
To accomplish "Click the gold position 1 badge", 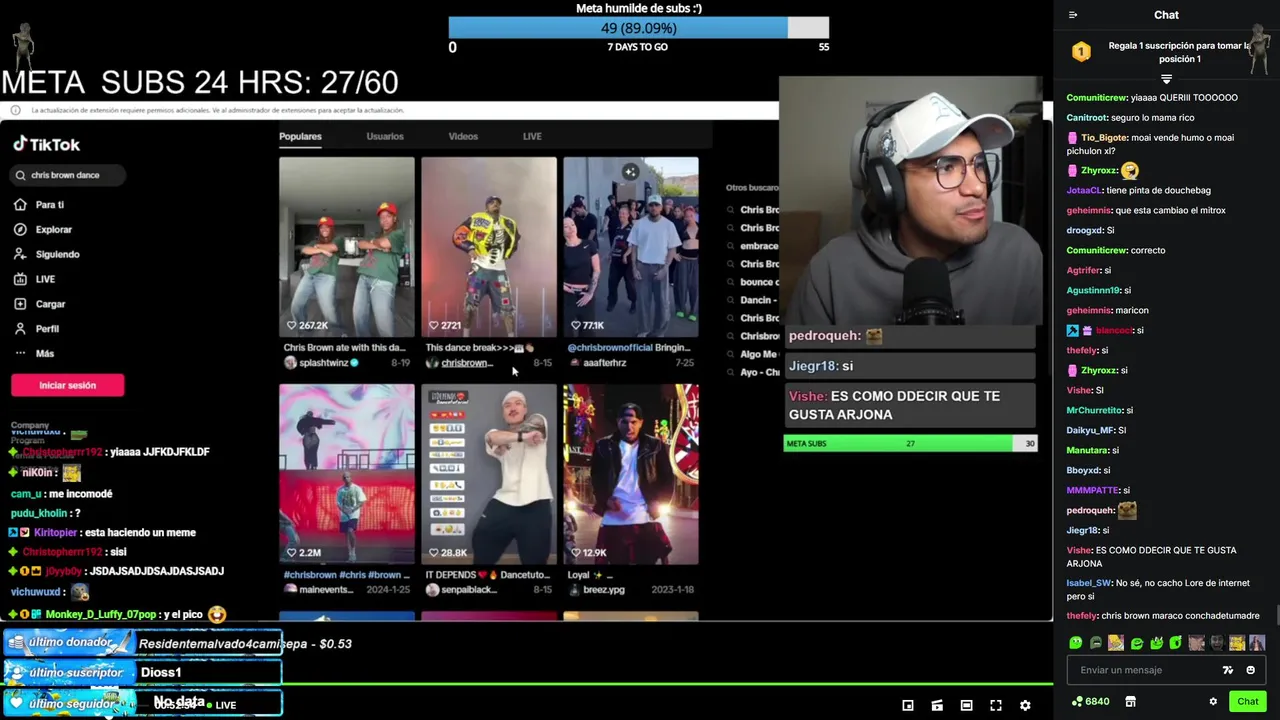I will coord(1081,52).
